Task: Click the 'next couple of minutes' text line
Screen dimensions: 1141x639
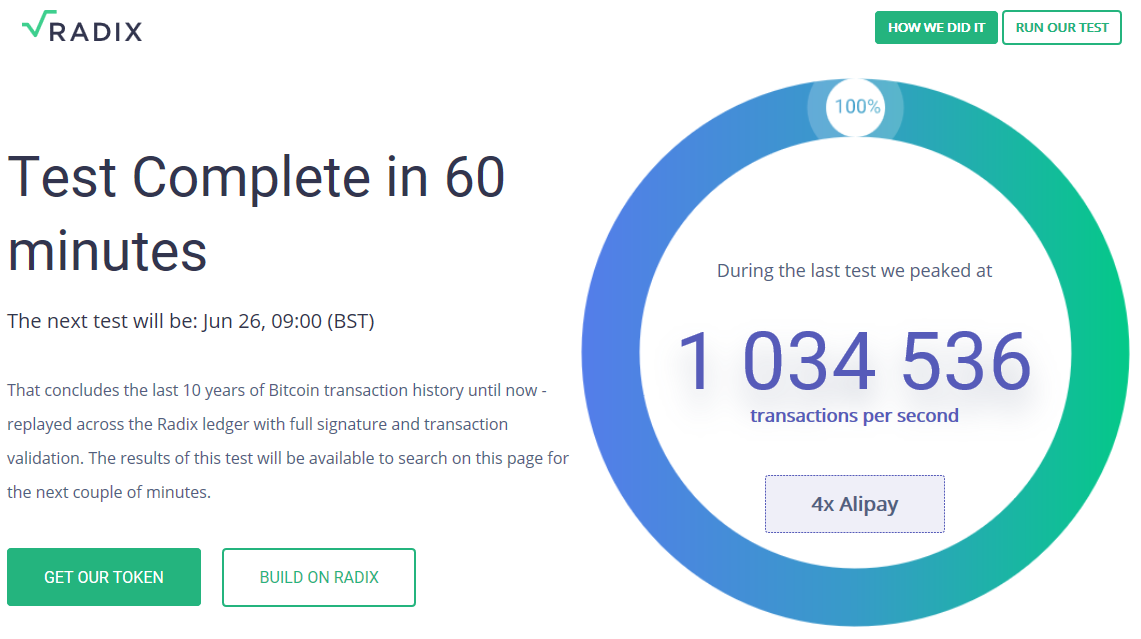Action: (x=109, y=493)
